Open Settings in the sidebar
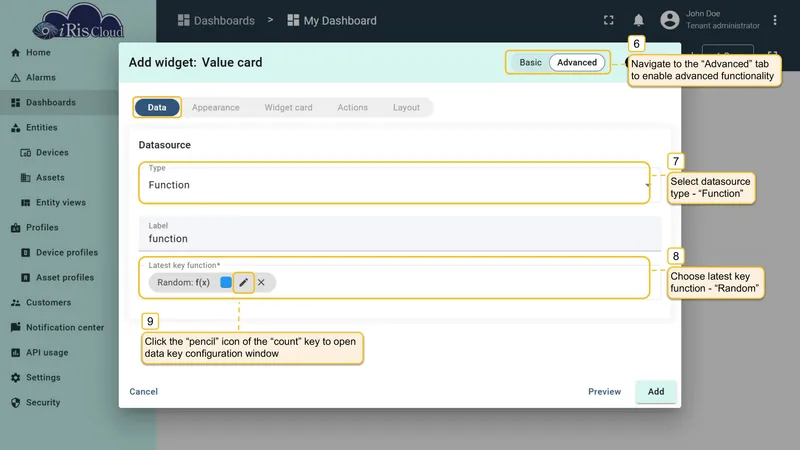This screenshot has height=450, width=800. coord(36,378)
